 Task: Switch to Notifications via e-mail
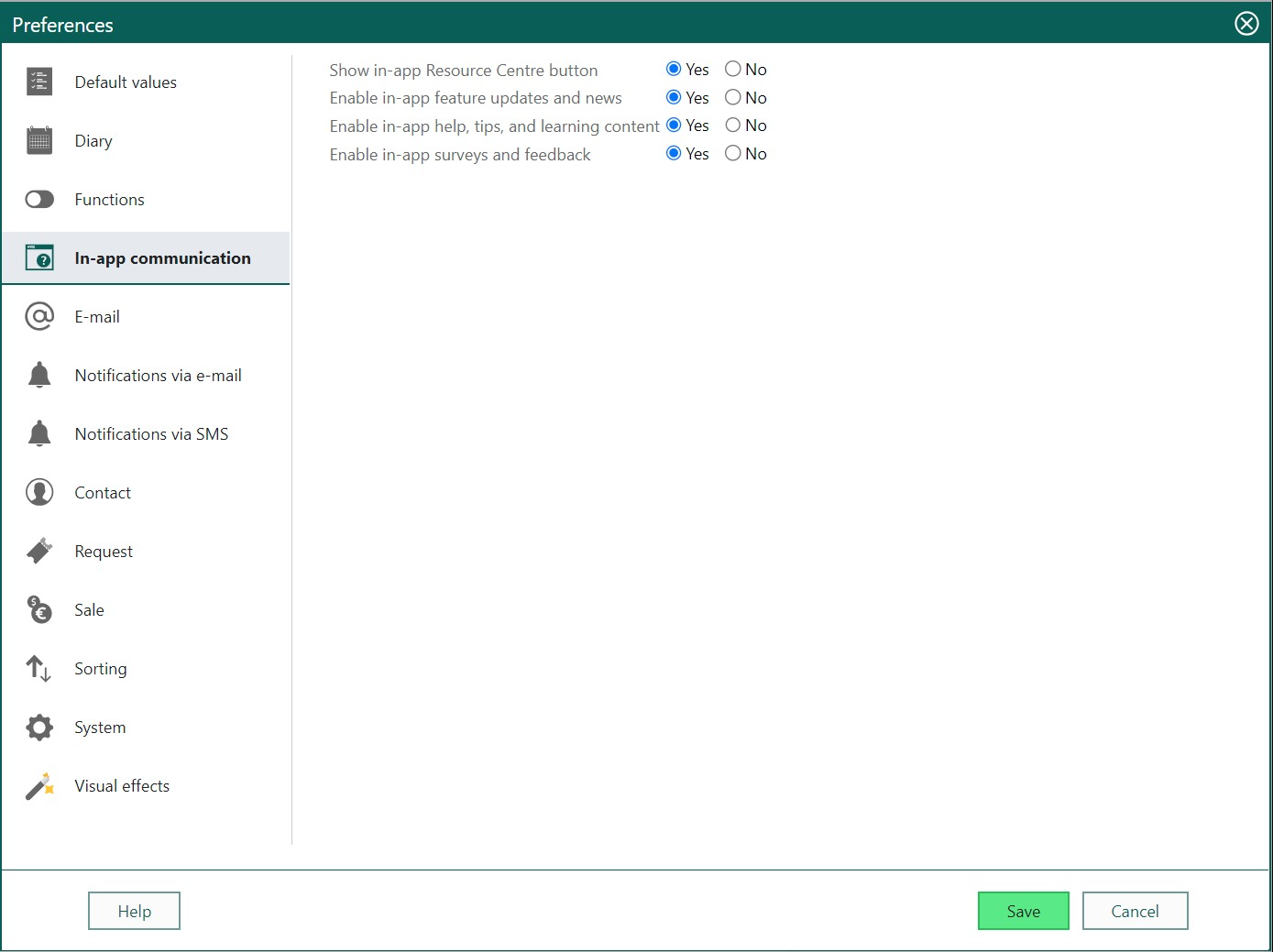coord(146,376)
